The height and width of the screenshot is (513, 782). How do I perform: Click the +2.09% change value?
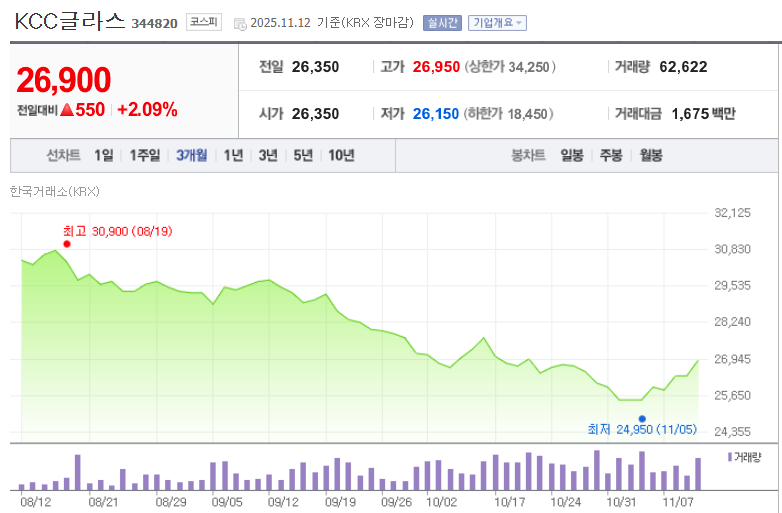pyautogui.click(x=147, y=110)
